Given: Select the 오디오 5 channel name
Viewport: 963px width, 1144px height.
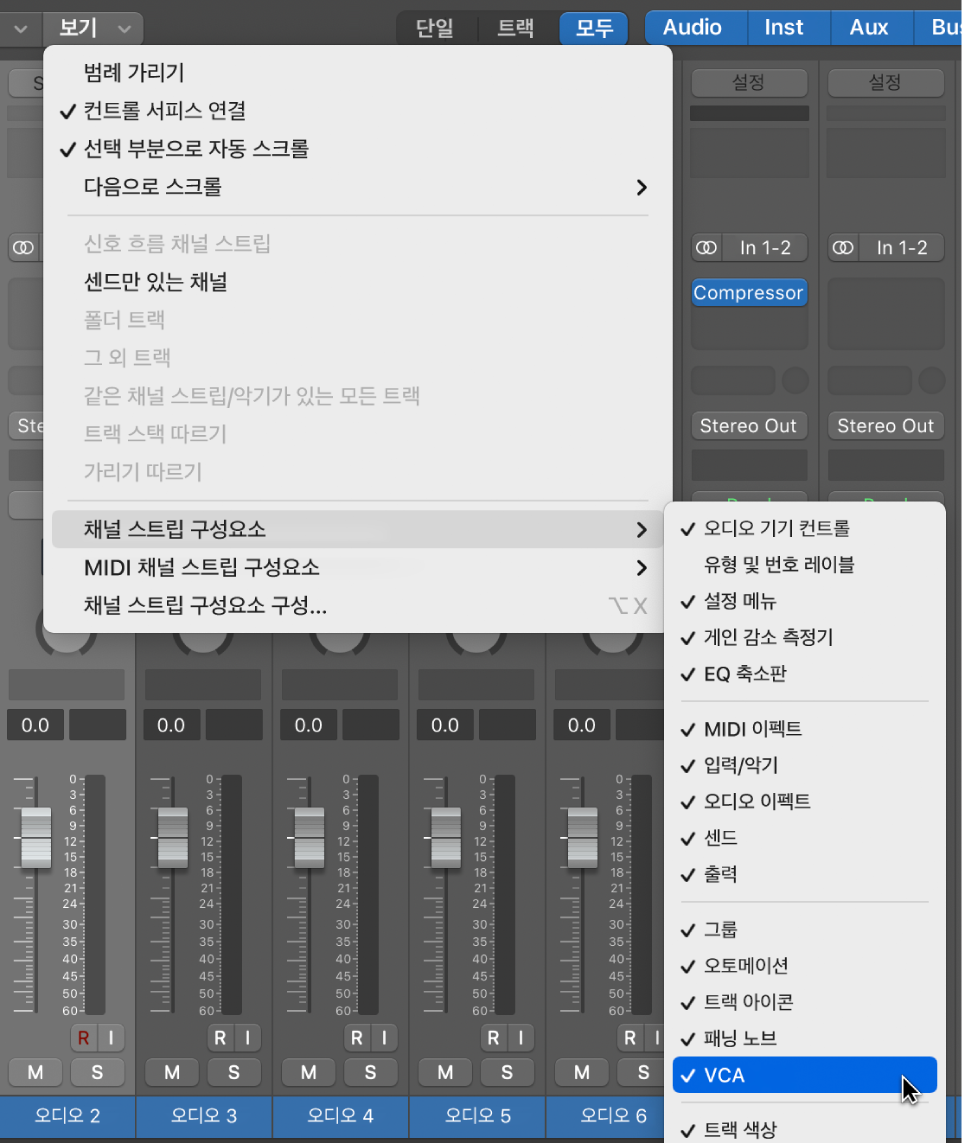Looking at the screenshot, I should [478, 1116].
